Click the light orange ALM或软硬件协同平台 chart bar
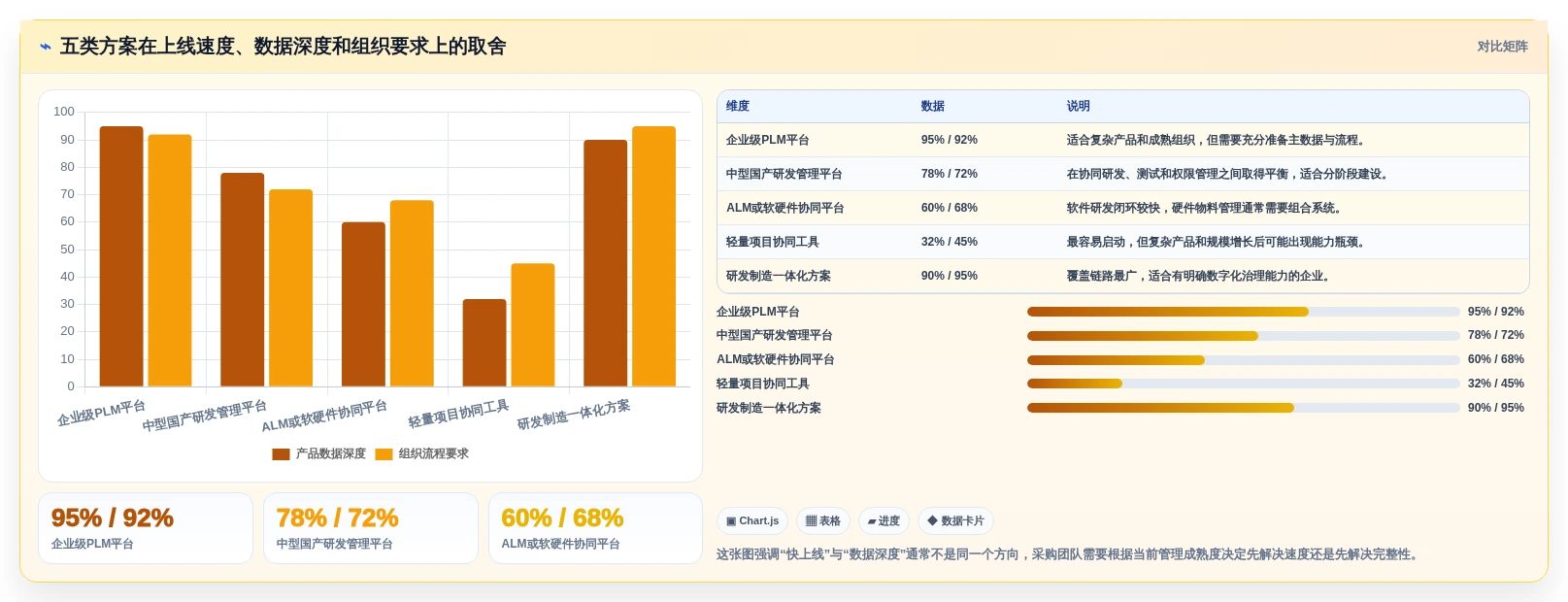 (412, 293)
